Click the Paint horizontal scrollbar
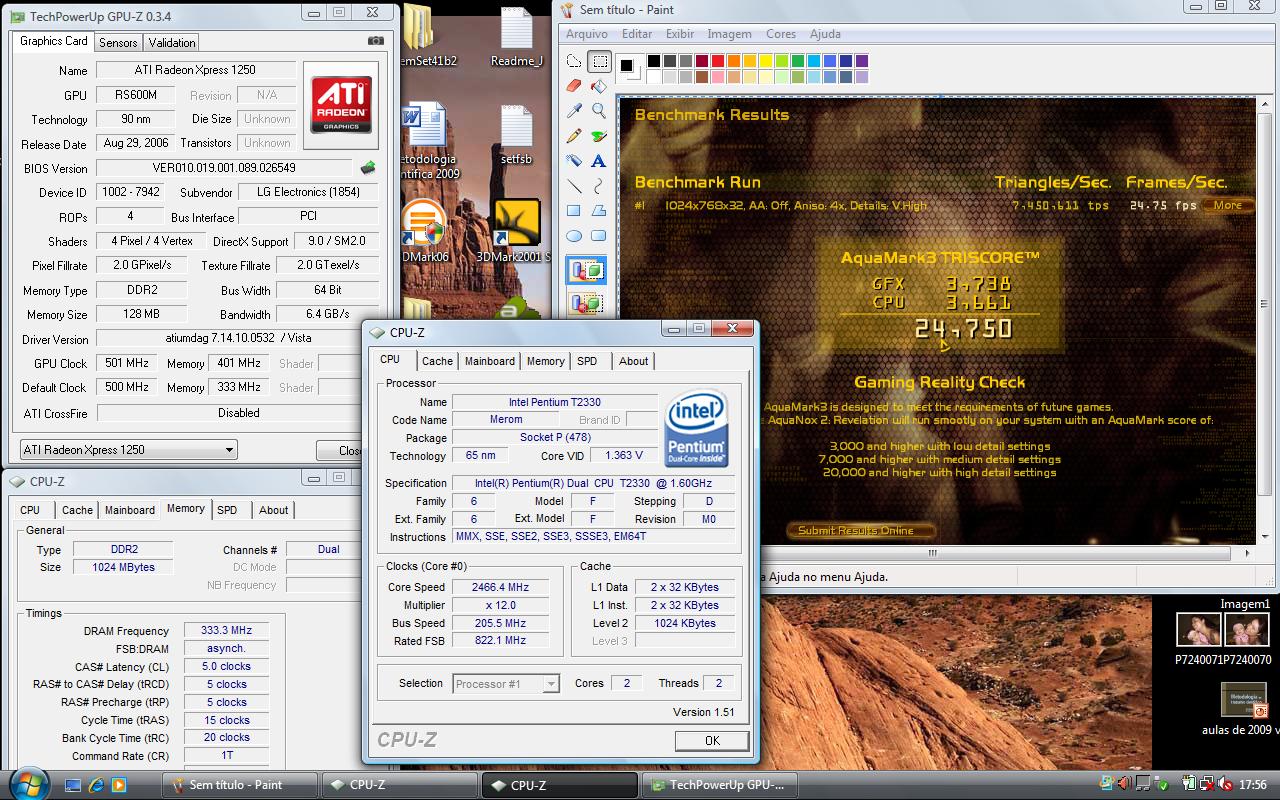1280x800 pixels. (930, 553)
